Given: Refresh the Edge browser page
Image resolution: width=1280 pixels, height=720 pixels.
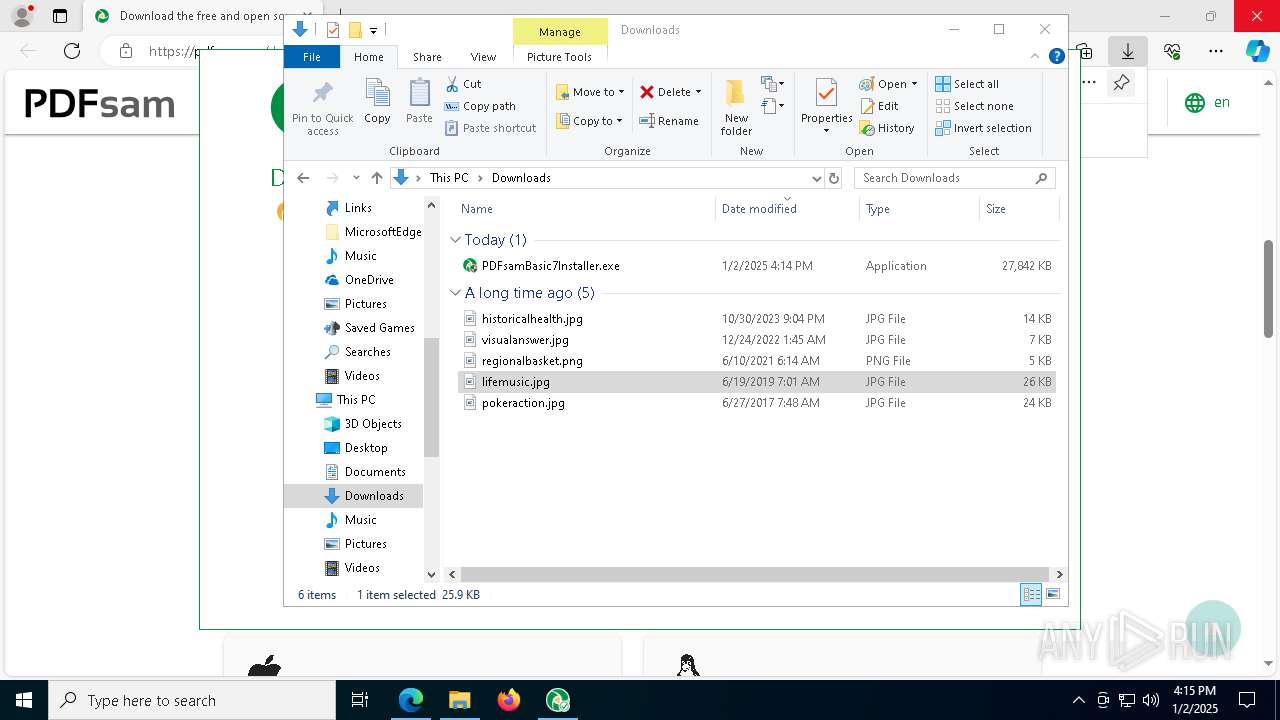Looking at the screenshot, I should point(72,51).
